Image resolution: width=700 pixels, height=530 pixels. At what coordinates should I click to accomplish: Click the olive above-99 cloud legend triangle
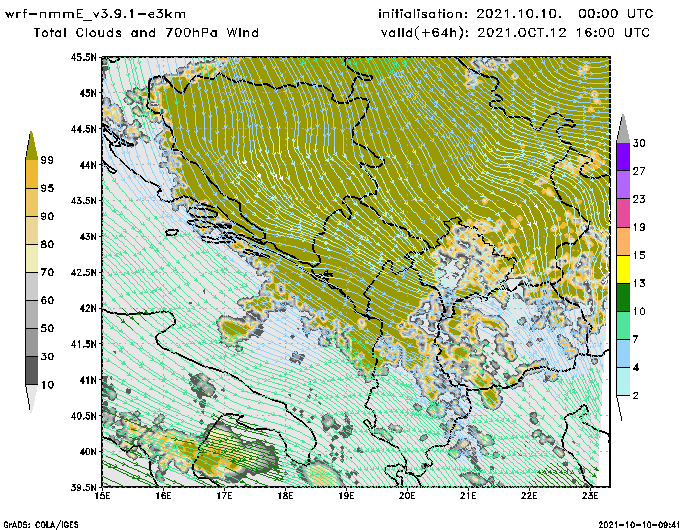[x=31, y=146]
